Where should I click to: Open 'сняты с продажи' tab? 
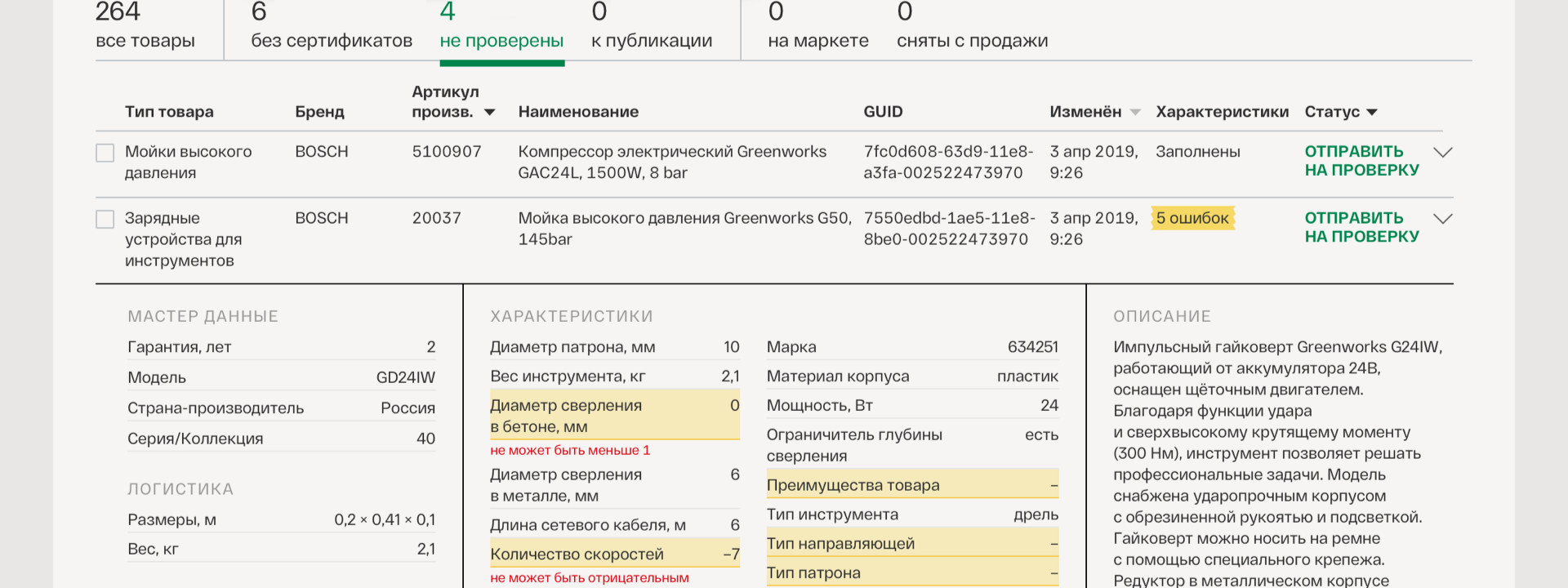[x=972, y=28]
